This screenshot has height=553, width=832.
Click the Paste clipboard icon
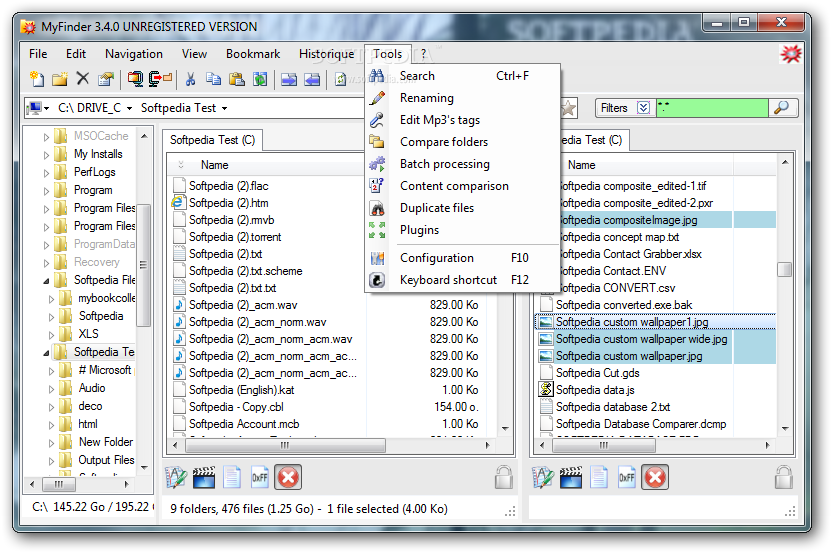click(237, 79)
